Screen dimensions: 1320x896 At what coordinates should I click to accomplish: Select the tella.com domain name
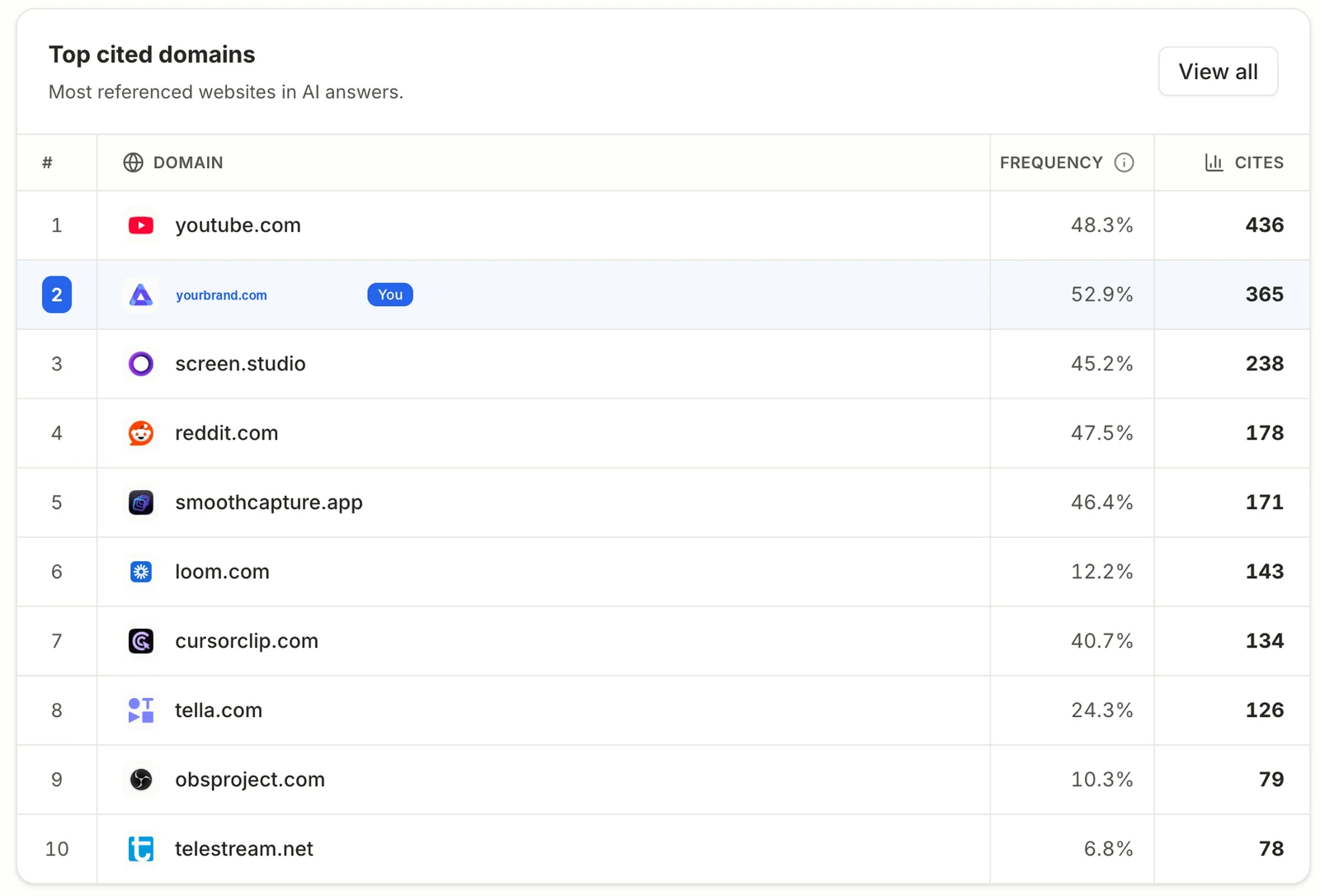point(219,710)
